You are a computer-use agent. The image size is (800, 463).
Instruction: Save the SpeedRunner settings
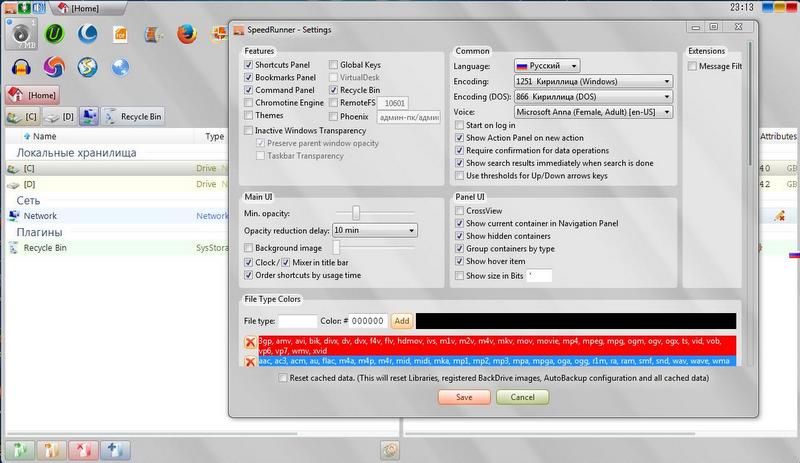tap(464, 397)
